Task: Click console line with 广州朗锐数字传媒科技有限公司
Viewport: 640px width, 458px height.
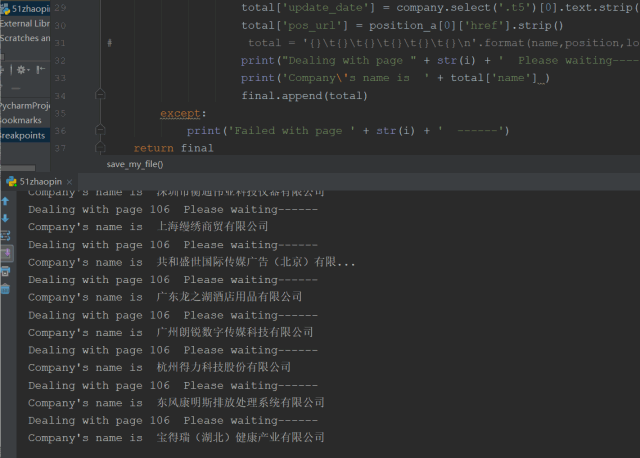Action: point(171,332)
